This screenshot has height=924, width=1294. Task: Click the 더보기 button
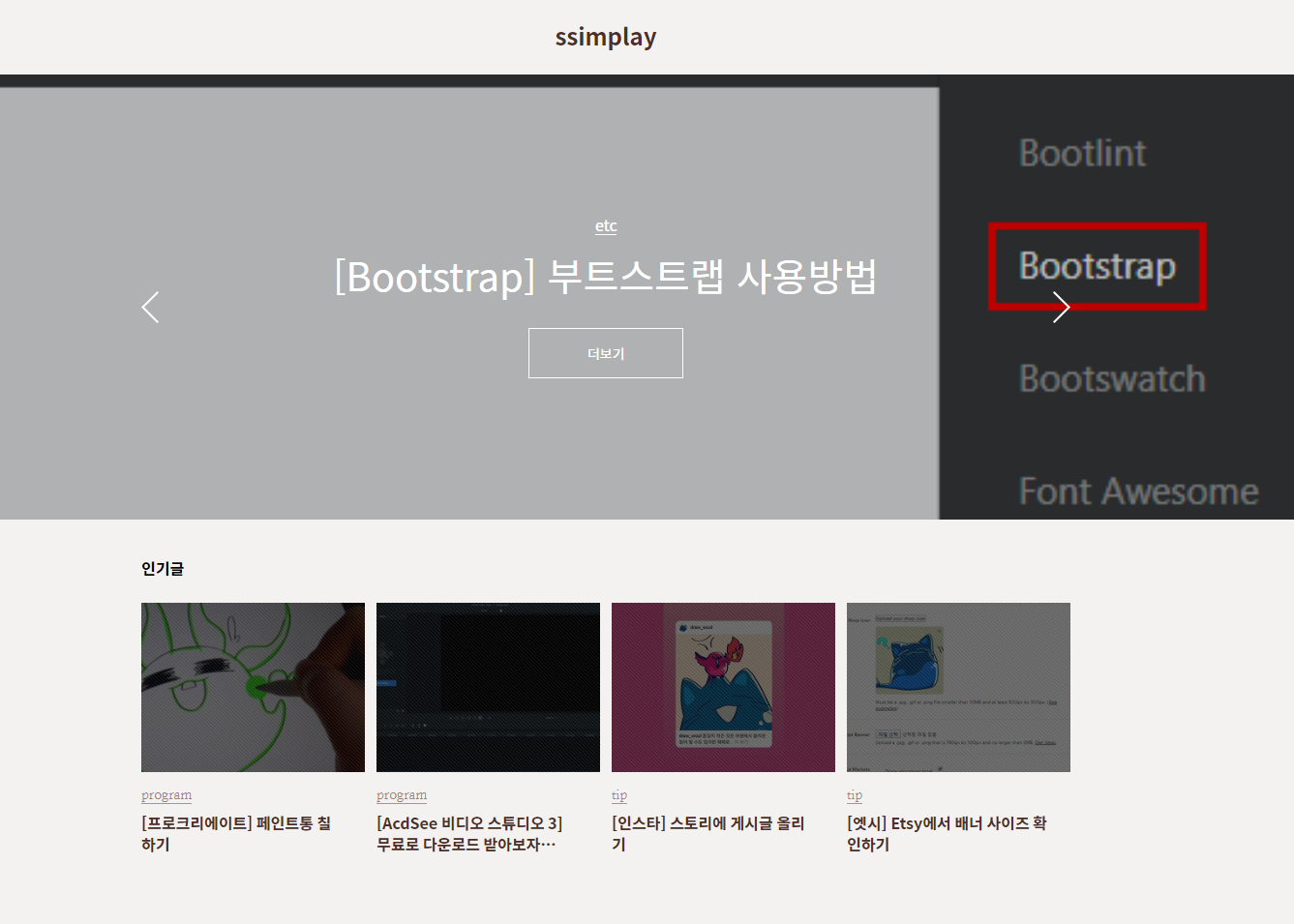606,353
